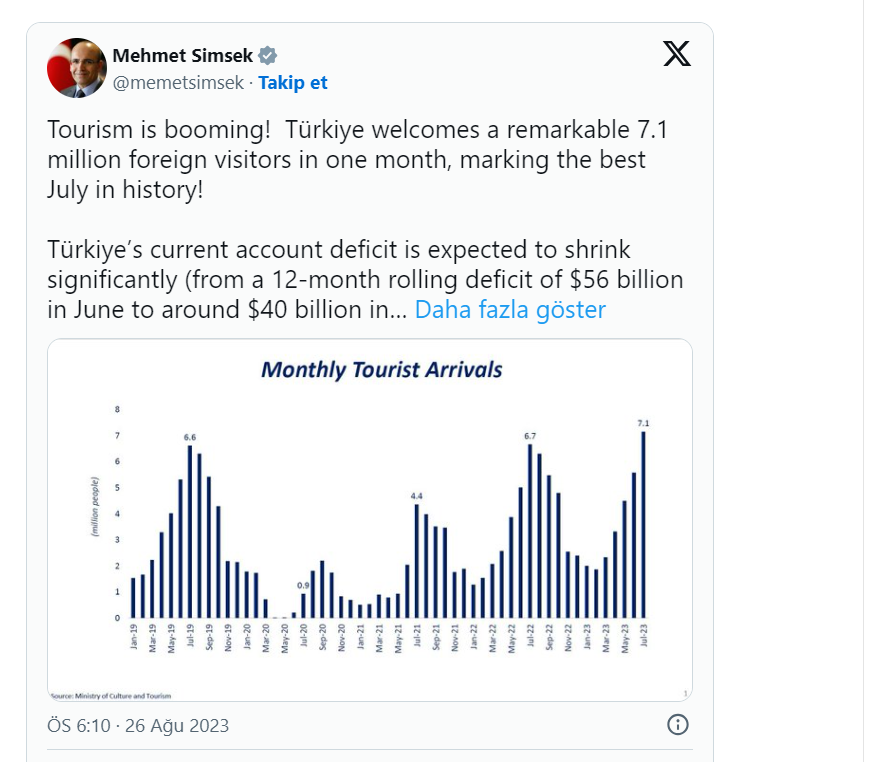The height and width of the screenshot is (762, 878).
Task: Click the Jul-20 bar labeled 0.9
Action: [x=303, y=606]
